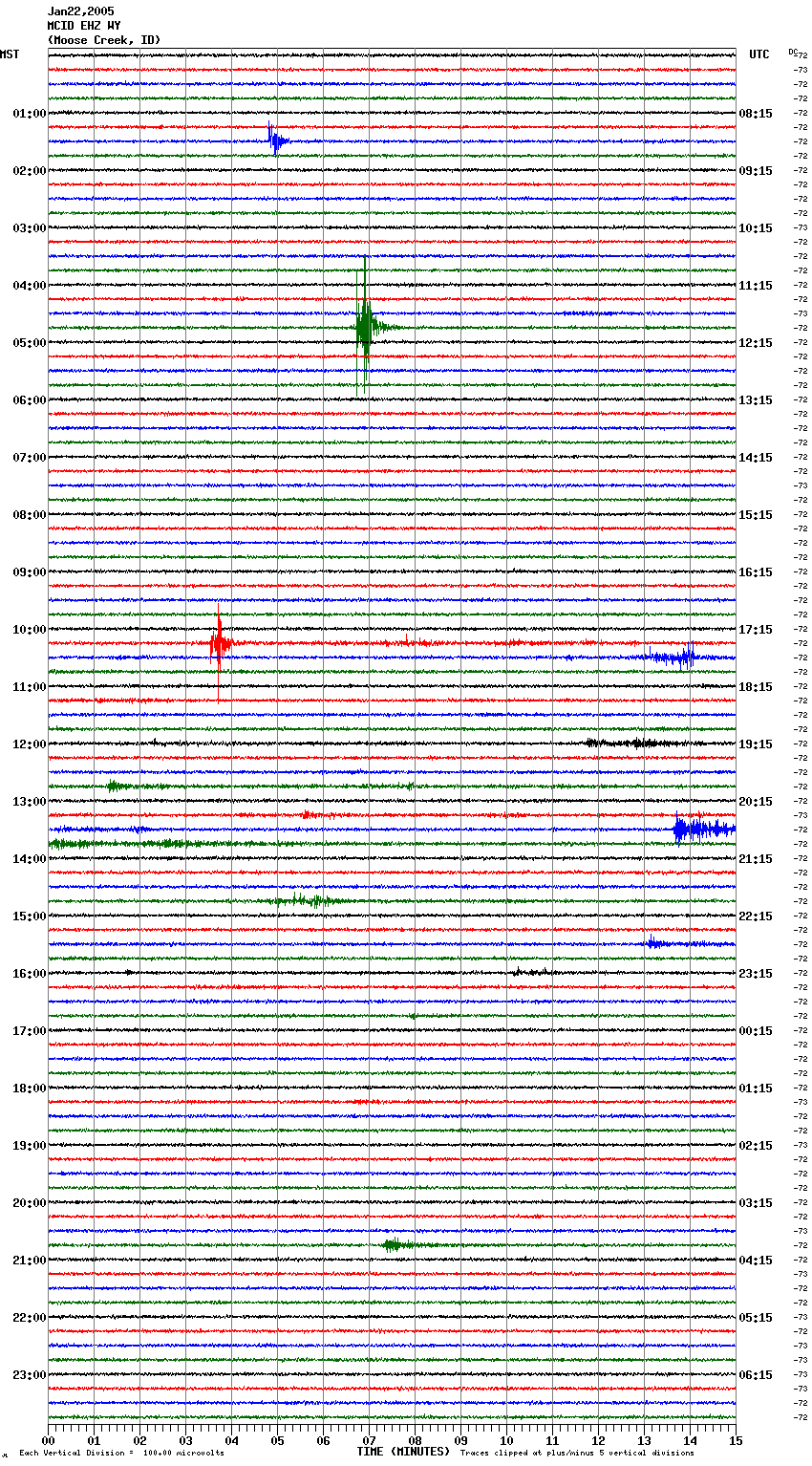Click the 13:15 UTC time label

756,400
